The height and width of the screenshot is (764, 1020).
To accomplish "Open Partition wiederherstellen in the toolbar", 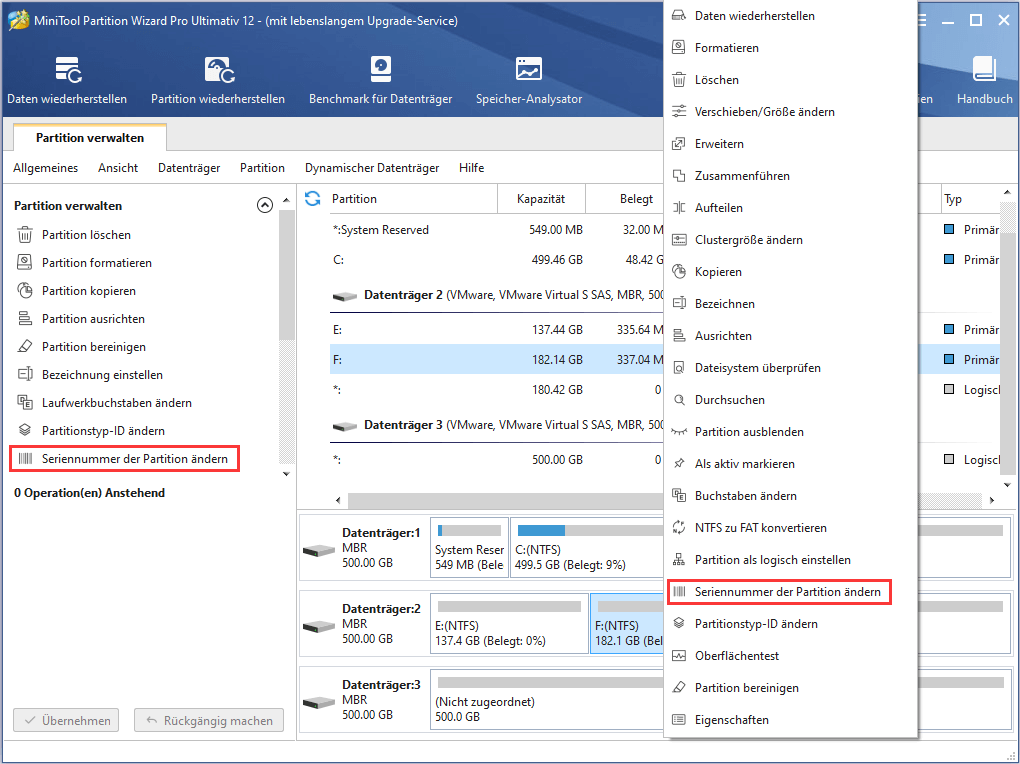I will (218, 70).
